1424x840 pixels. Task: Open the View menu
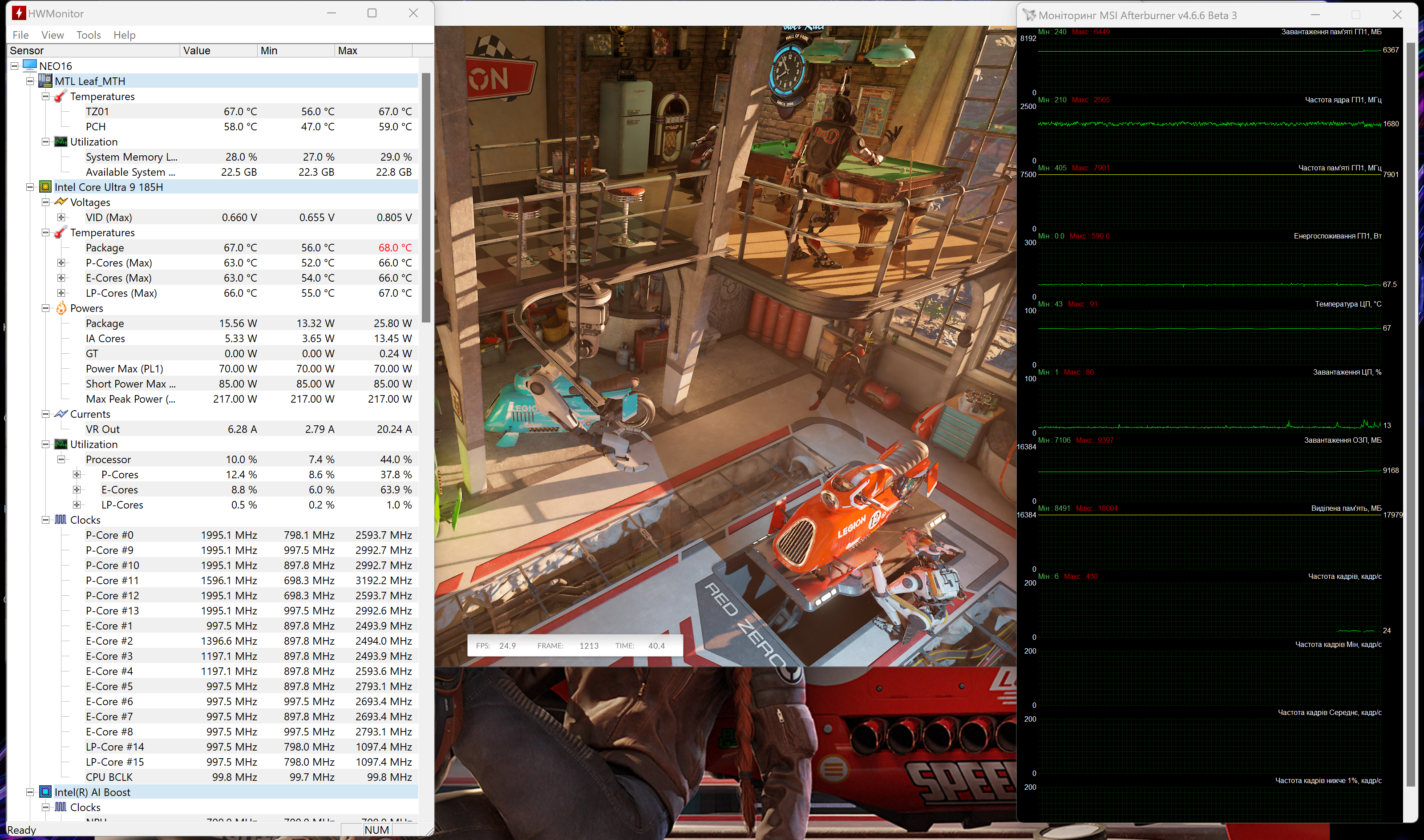point(52,35)
